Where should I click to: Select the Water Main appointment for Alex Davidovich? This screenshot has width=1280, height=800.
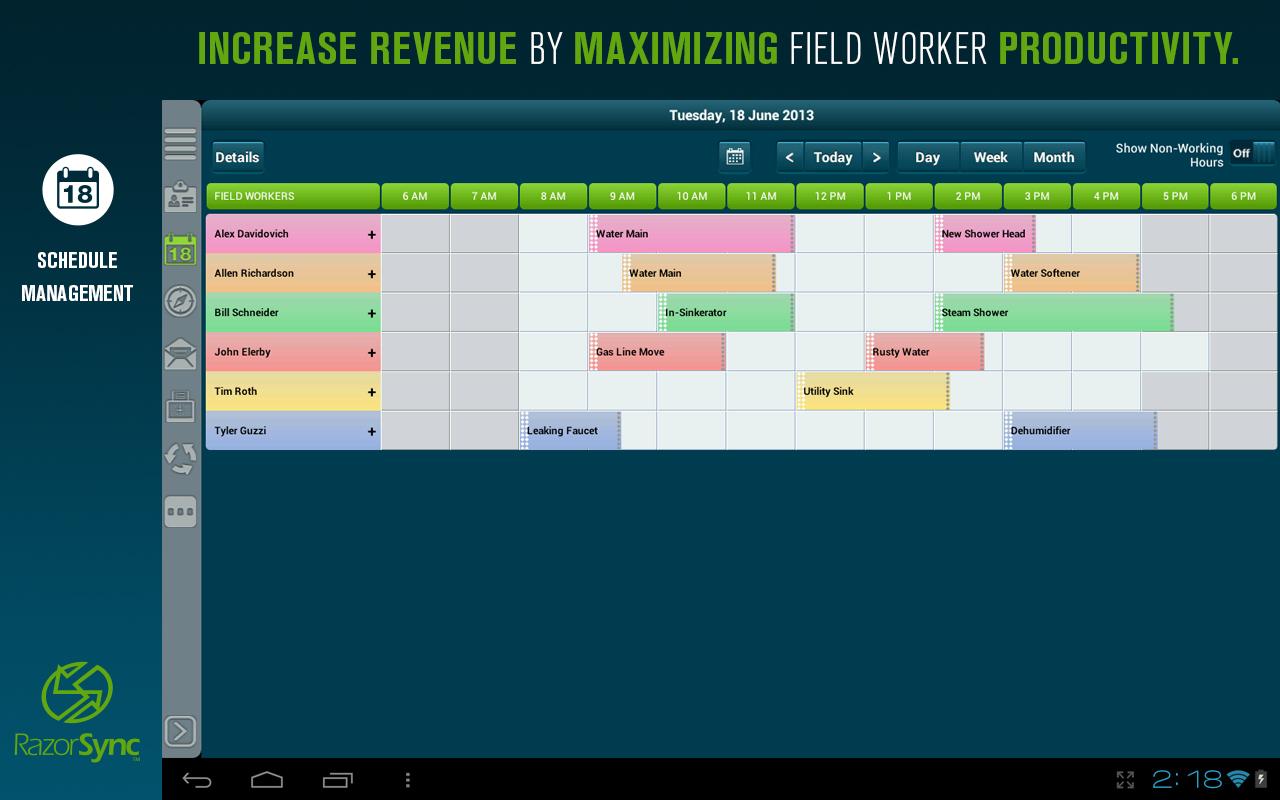[x=690, y=234]
